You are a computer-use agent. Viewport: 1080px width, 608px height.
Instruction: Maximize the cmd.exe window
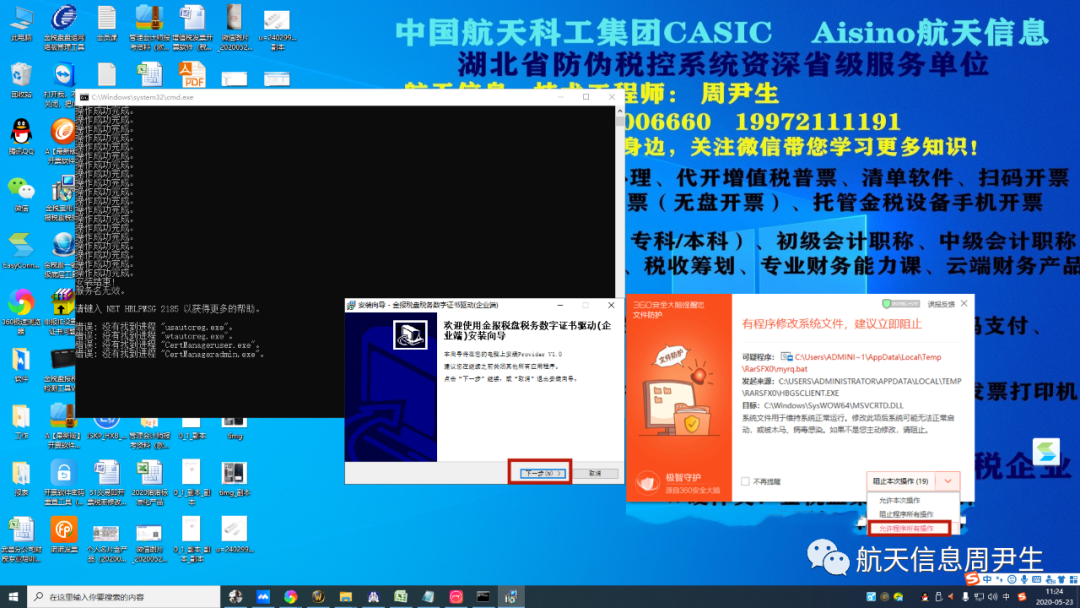[586, 97]
